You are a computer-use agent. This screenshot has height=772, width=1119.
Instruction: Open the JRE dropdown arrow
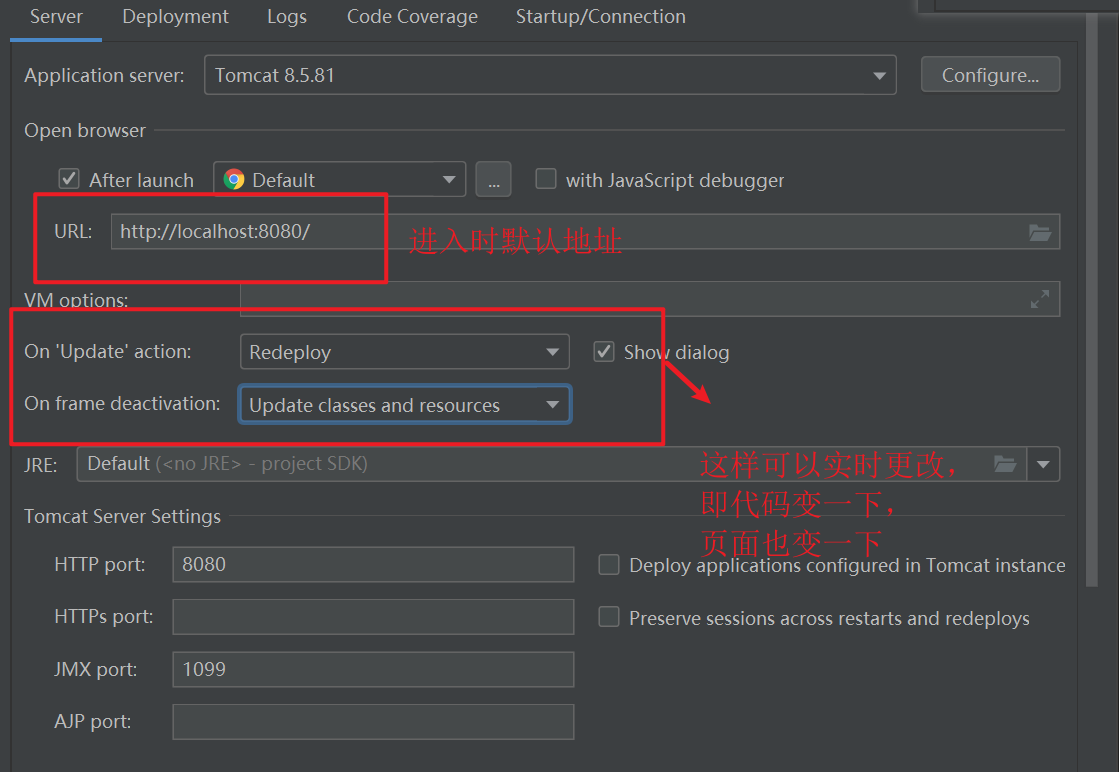point(1043,464)
